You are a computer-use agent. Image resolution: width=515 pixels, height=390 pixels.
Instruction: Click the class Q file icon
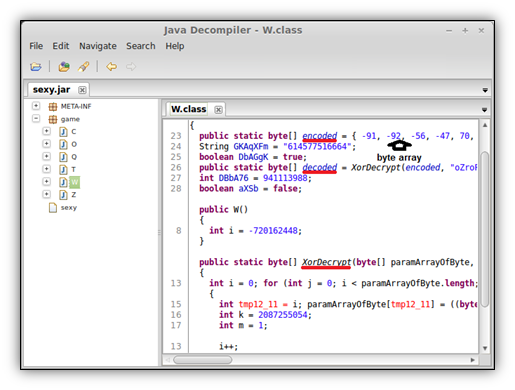[63, 157]
